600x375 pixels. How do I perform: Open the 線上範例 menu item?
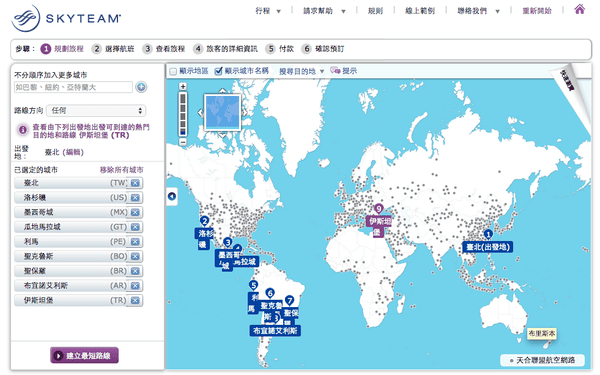(x=420, y=11)
